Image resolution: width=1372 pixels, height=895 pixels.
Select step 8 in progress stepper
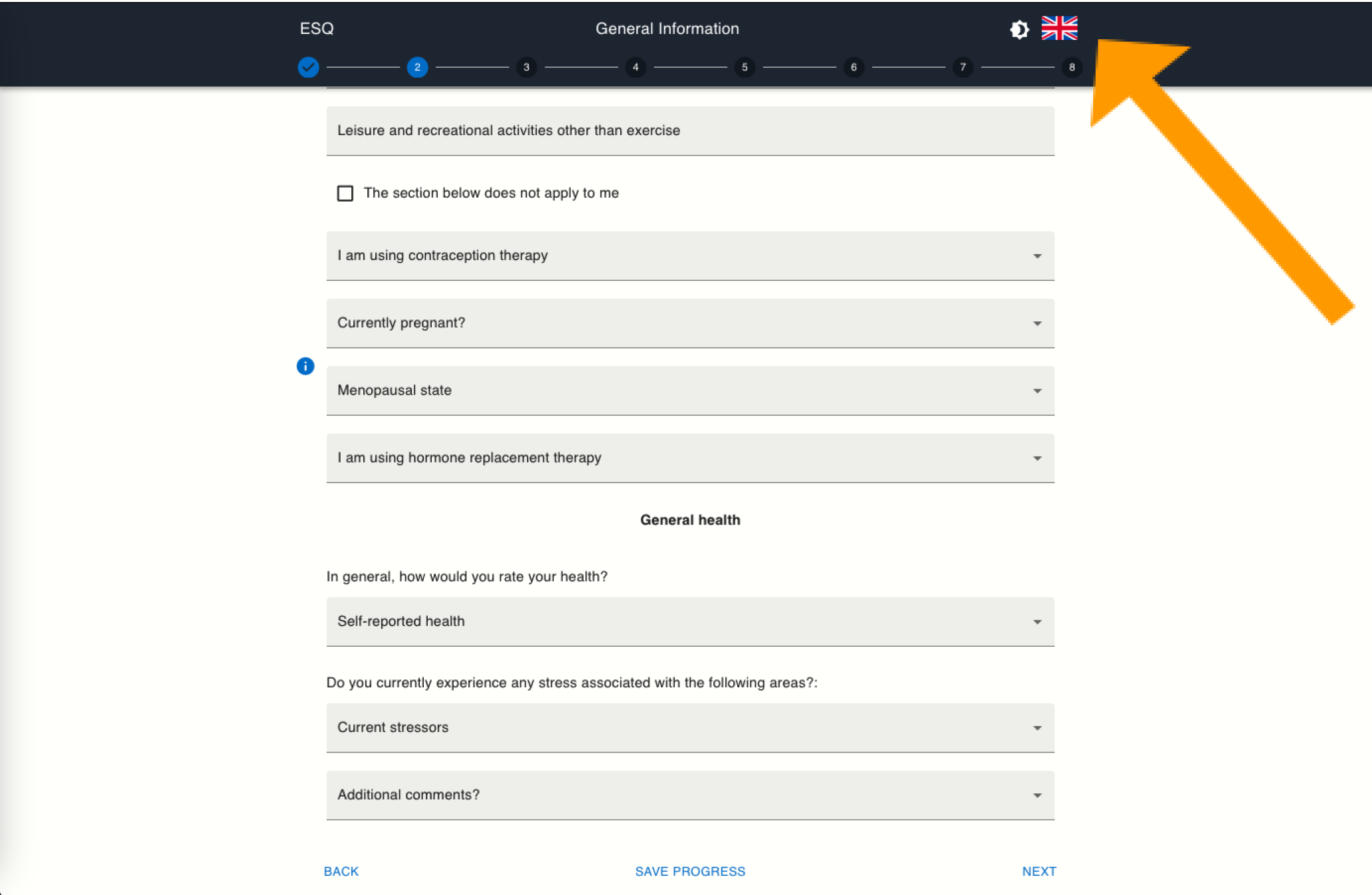point(1071,67)
